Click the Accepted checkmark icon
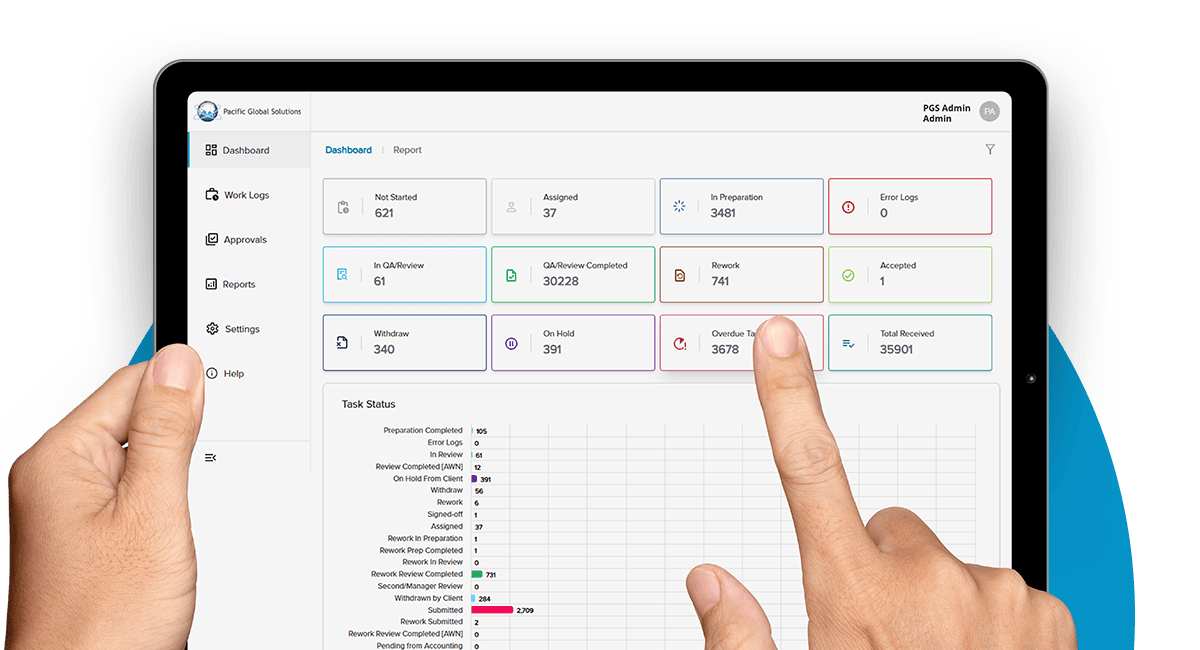Image resolution: width=1200 pixels, height=650 pixels. click(848, 275)
